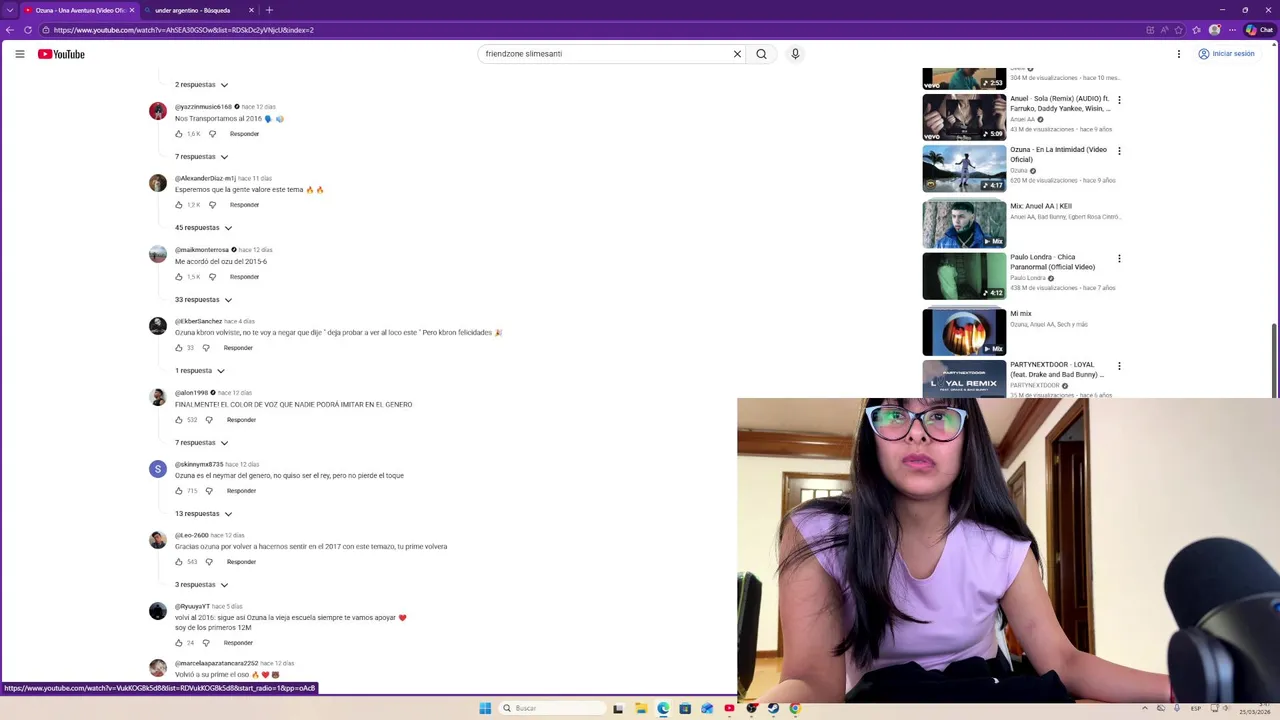This screenshot has width=1280, height=720.
Task: Like the comment by @Leo-2600
Action: pyautogui.click(x=179, y=562)
